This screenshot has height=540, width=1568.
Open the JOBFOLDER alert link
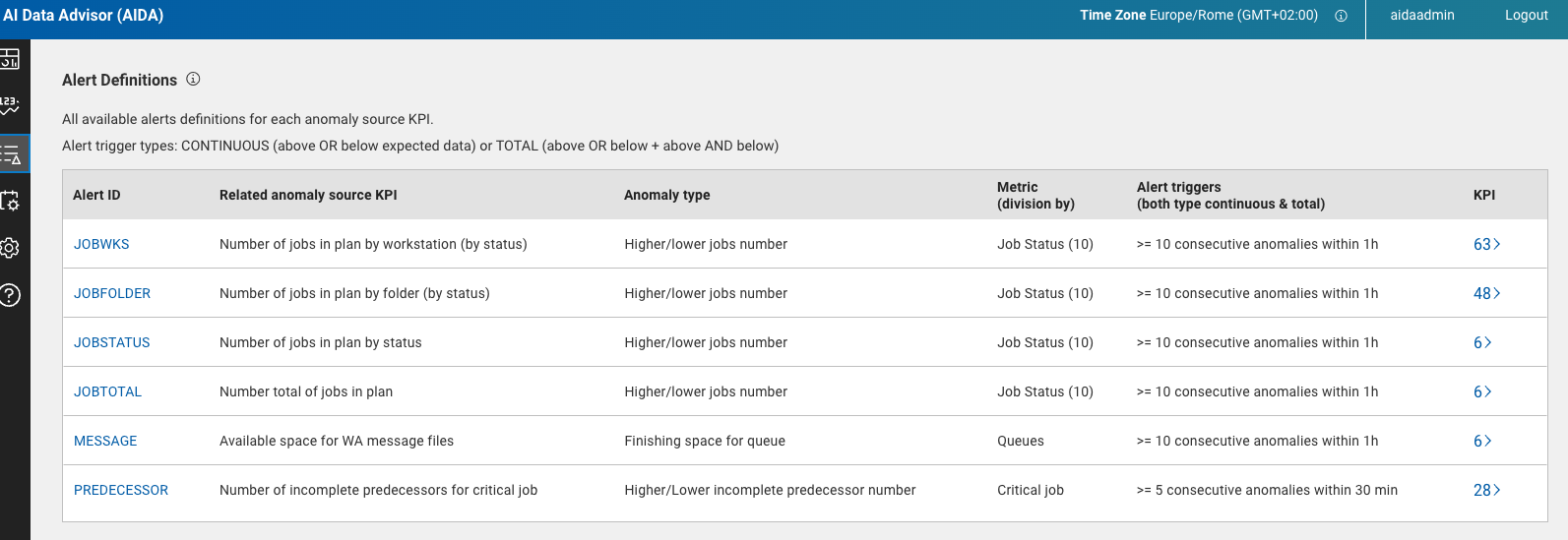[112, 293]
